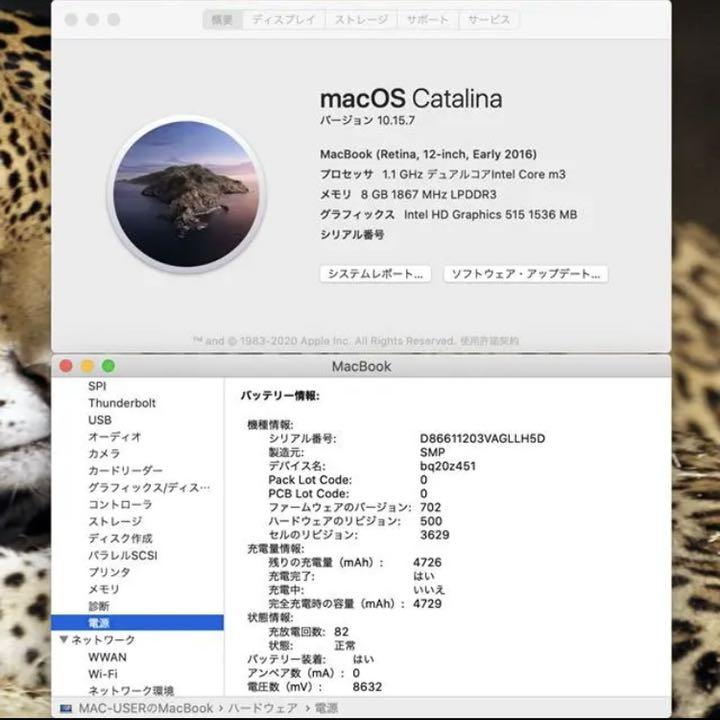Click the computer icon in the path bar

click(67, 709)
